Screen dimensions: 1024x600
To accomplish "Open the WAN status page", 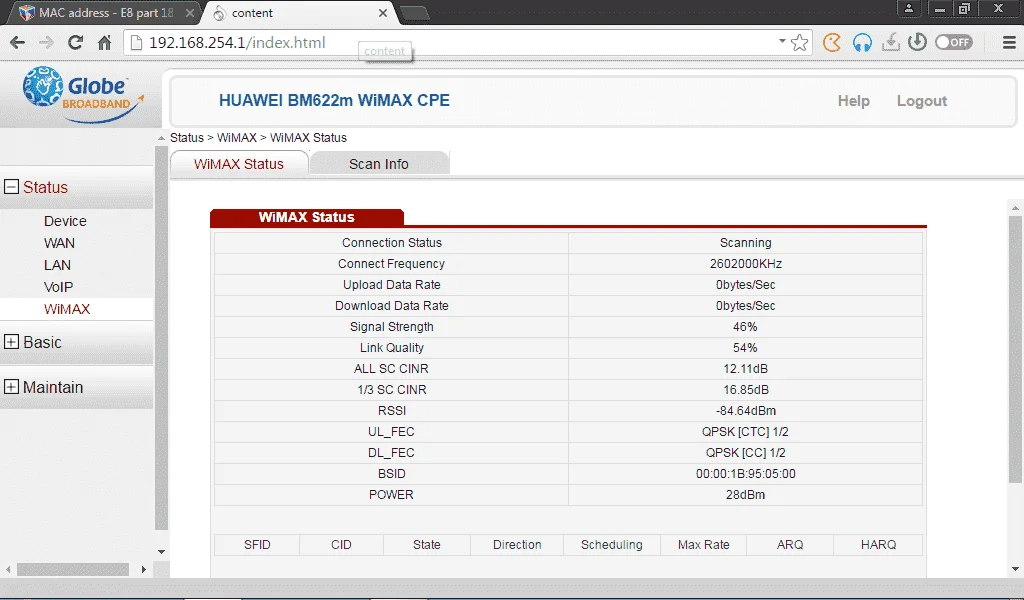I will [59, 243].
